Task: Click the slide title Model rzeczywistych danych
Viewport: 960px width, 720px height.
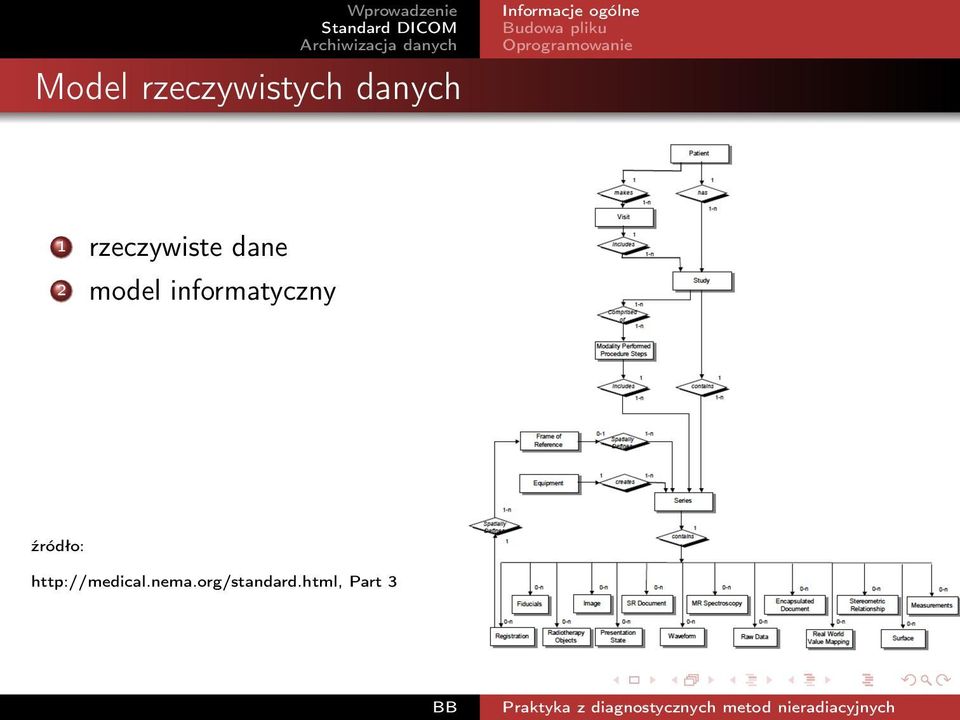Action: 248,87
